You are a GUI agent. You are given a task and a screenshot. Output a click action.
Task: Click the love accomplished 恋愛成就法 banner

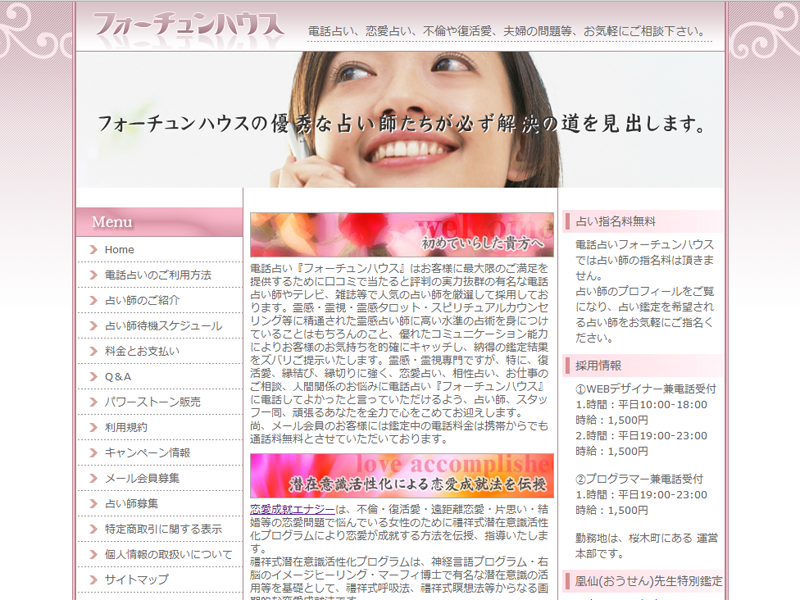402,476
